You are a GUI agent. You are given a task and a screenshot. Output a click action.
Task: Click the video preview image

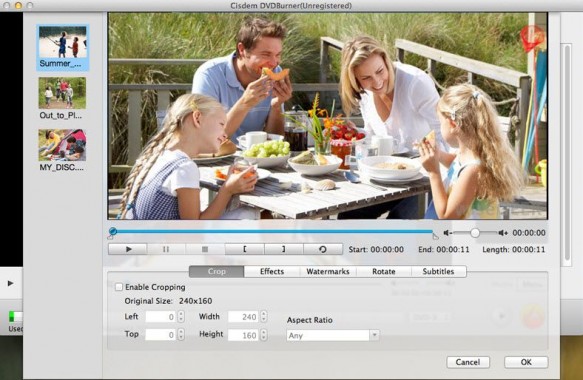click(x=328, y=116)
